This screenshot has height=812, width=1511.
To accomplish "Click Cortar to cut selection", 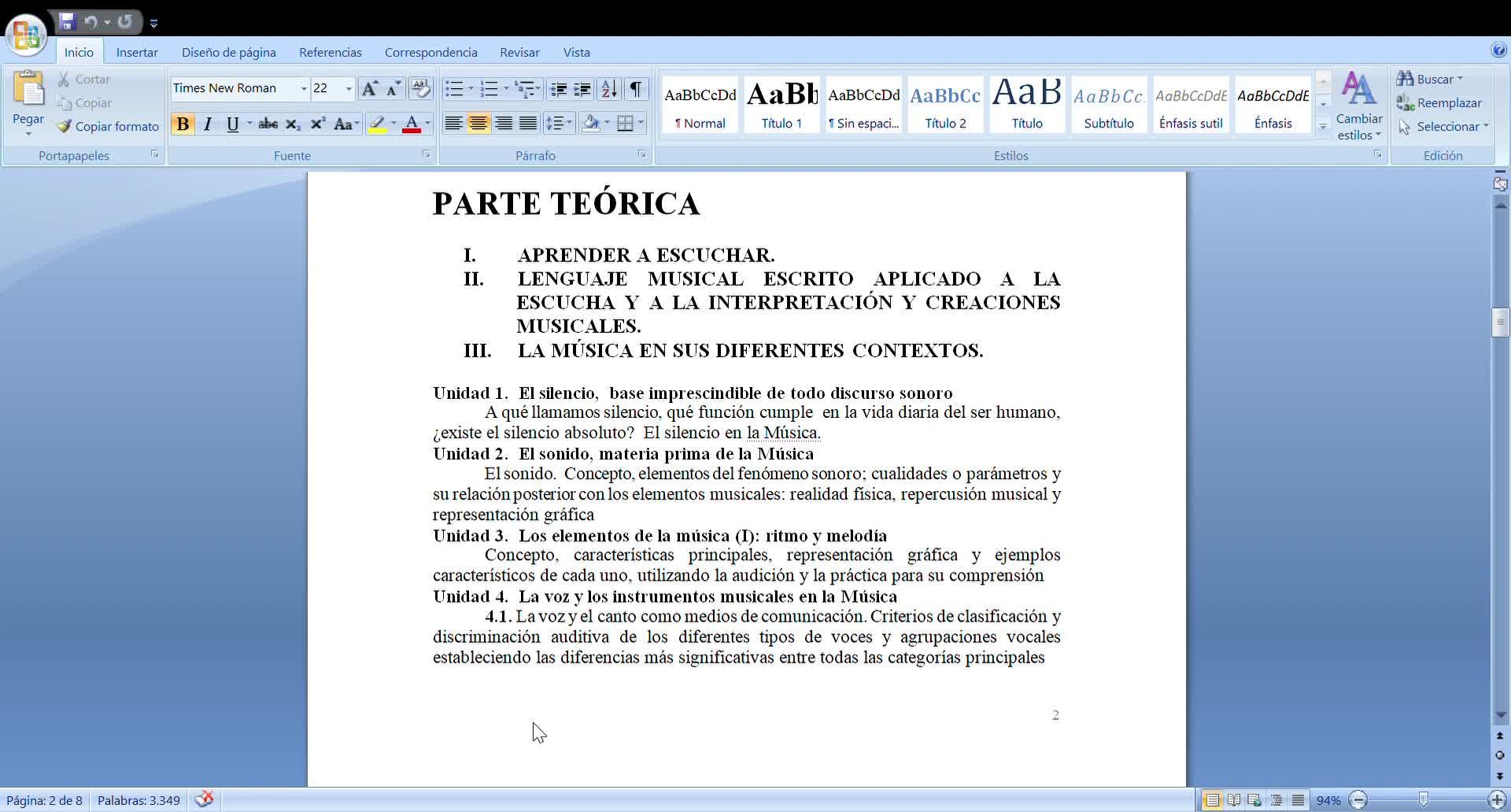I will coord(83,79).
